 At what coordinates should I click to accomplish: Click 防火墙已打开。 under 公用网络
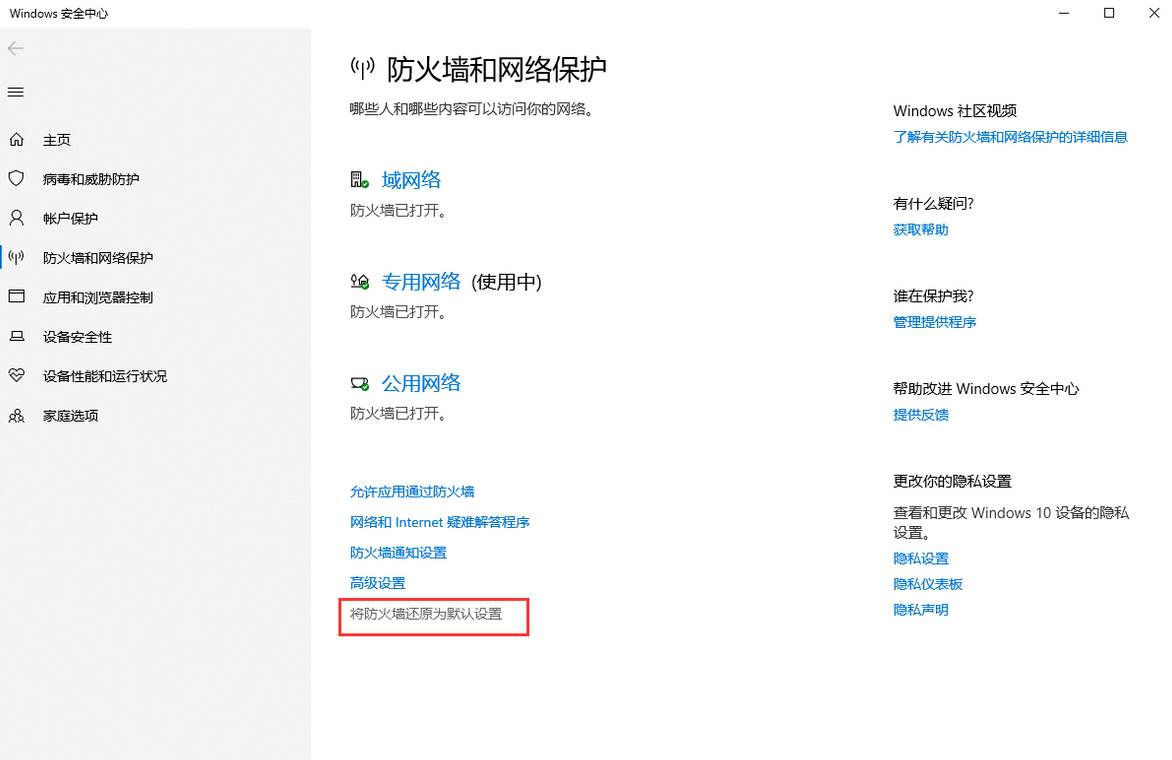point(398,413)
